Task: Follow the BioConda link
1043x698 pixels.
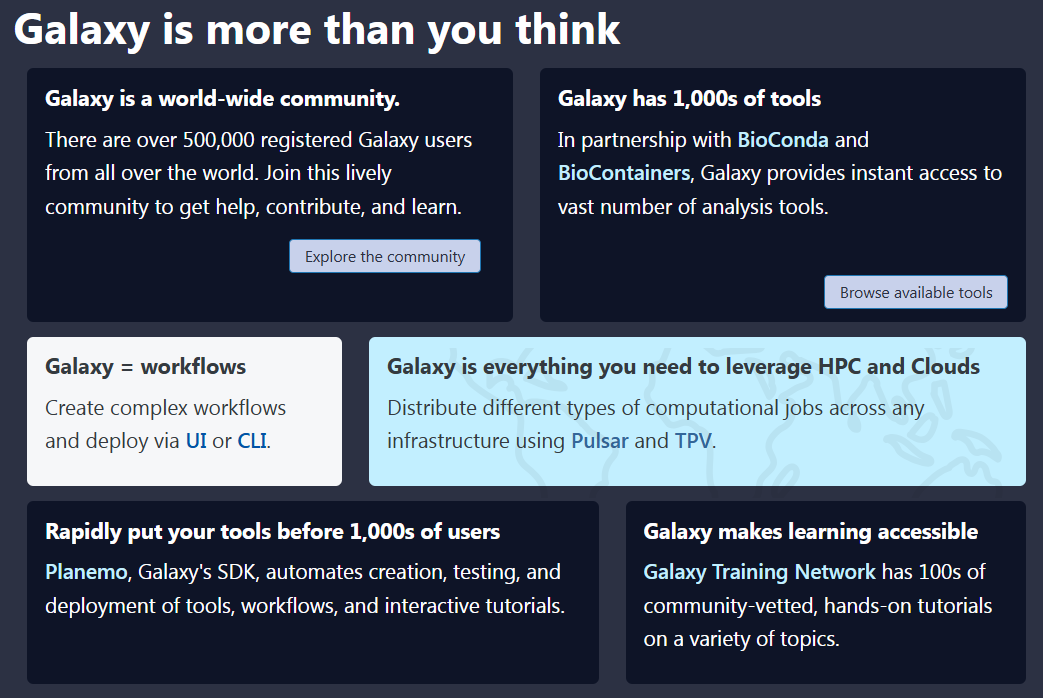Action: point(783,140)
